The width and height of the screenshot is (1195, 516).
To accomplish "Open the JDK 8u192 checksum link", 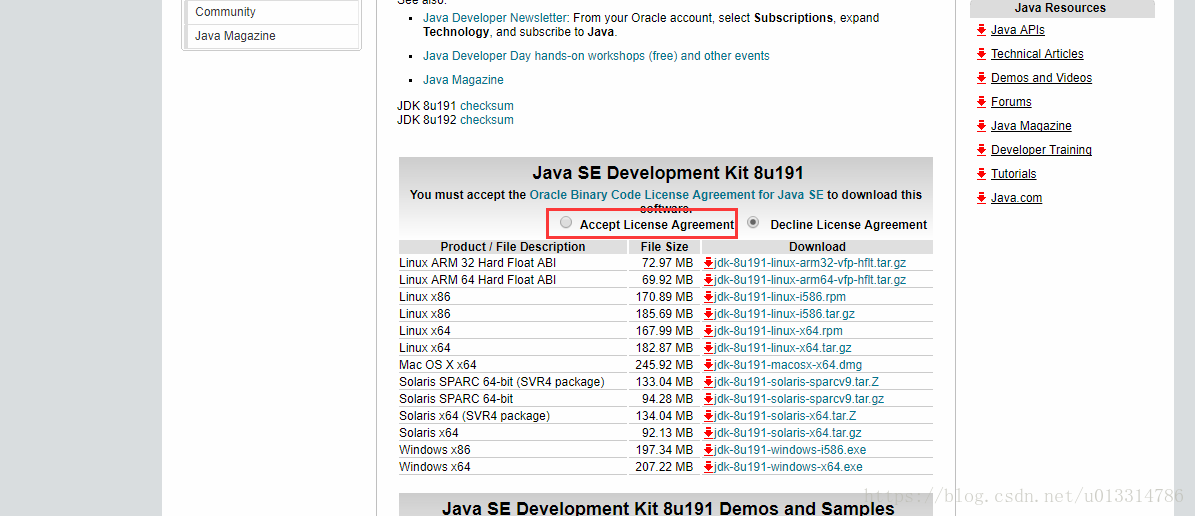I will click(x=486, y=120).
